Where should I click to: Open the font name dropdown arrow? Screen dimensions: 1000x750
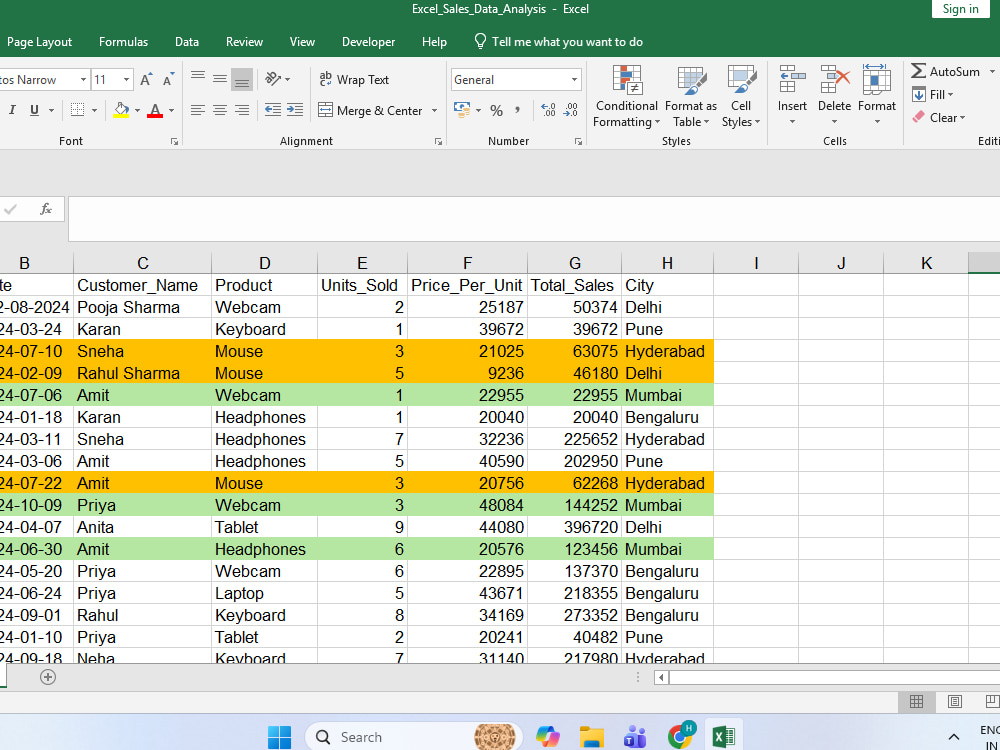83,80
